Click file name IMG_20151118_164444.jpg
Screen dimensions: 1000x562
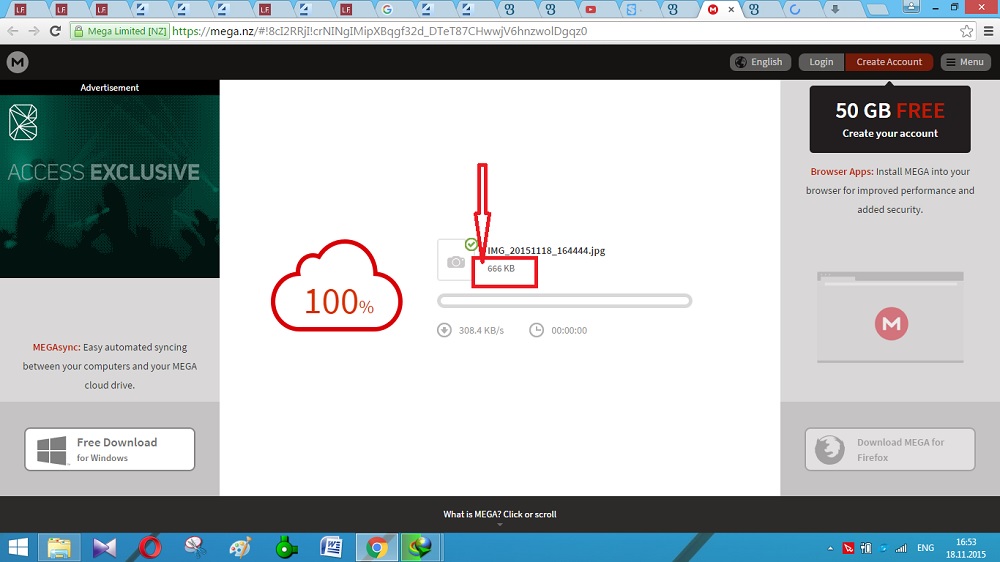coord(546,251)
